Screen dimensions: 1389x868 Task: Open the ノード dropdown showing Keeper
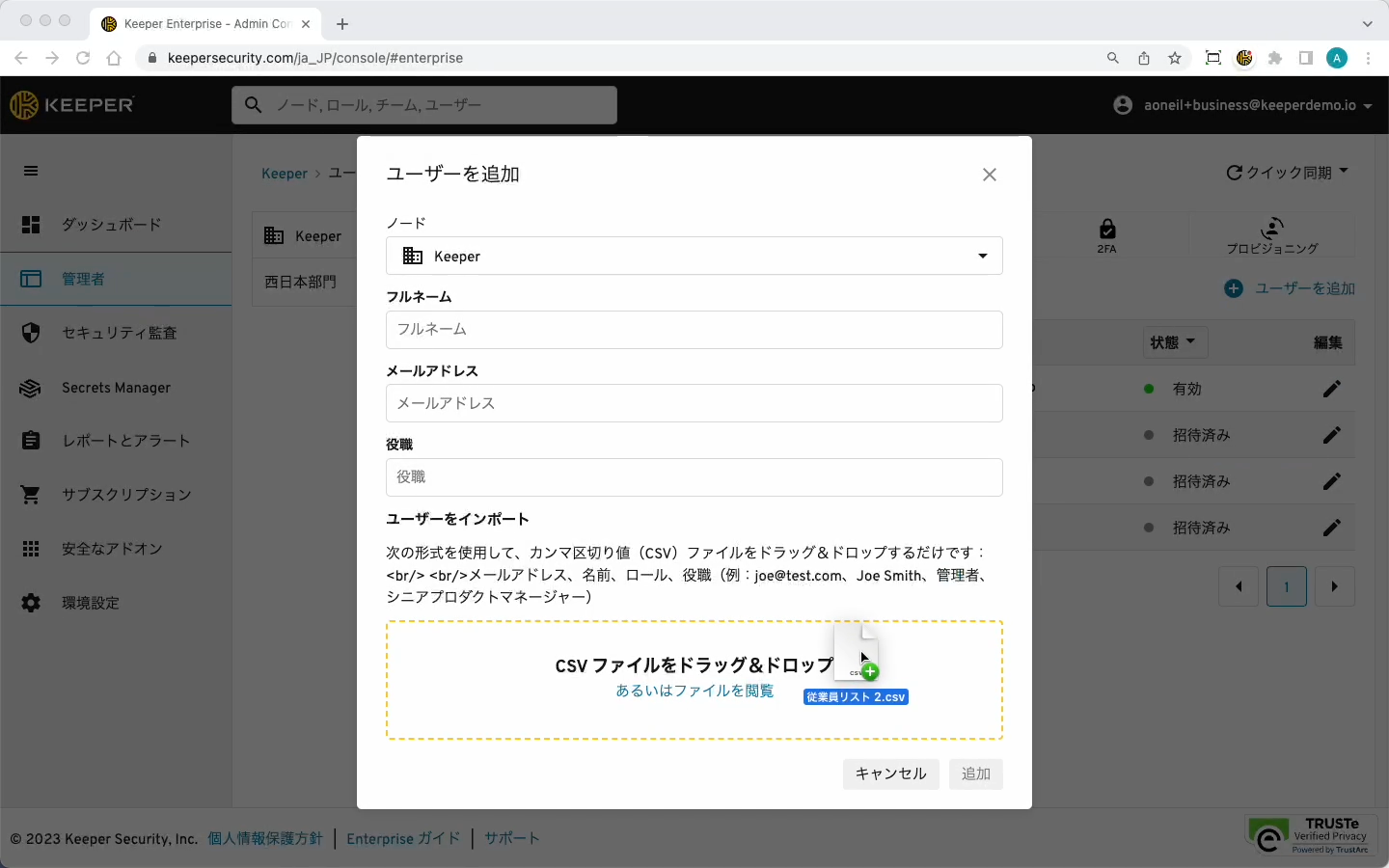coord(694,257)
